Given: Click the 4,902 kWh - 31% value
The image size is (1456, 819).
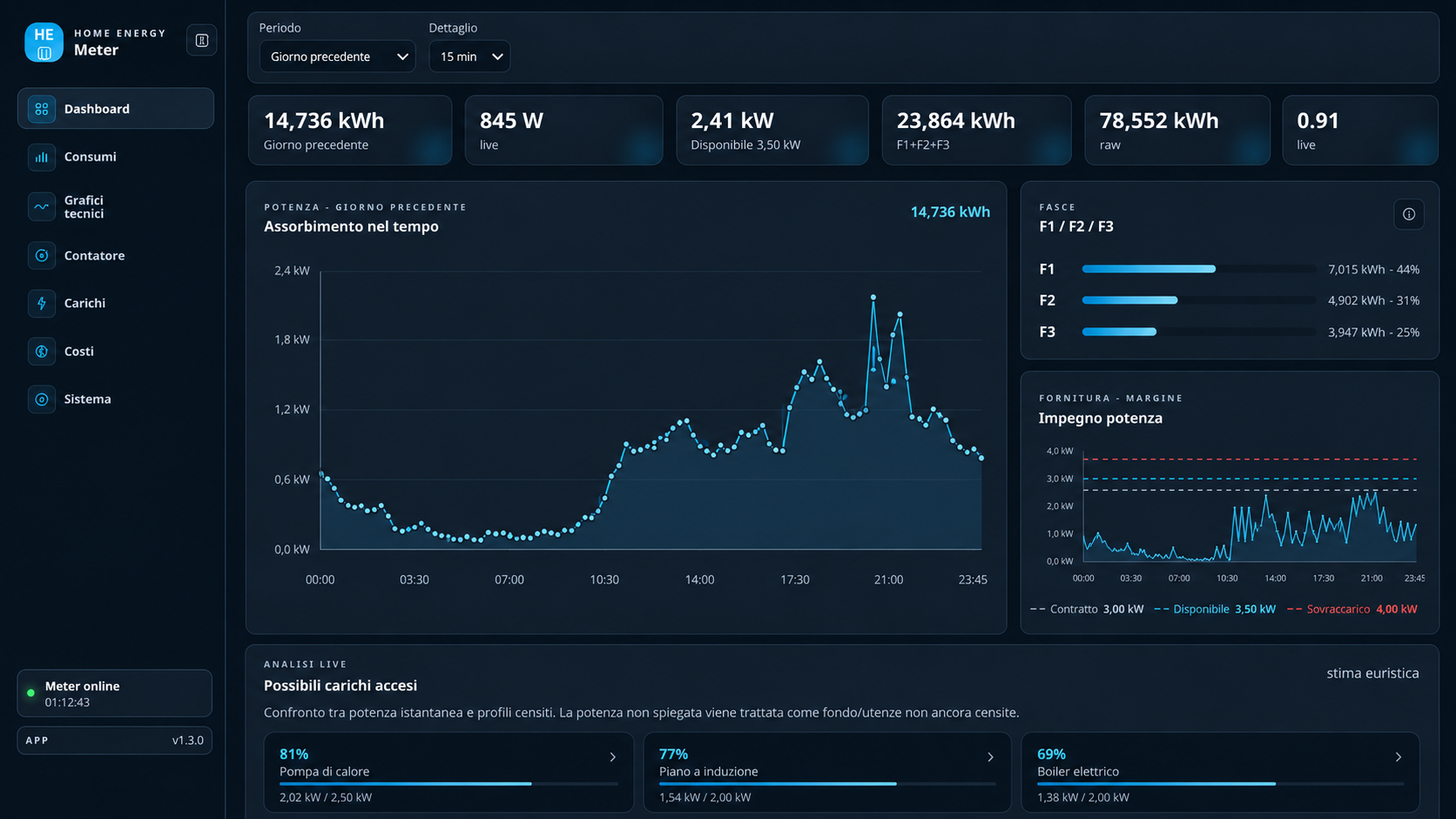Looking at the screenshot, I should pos(1374,301).
